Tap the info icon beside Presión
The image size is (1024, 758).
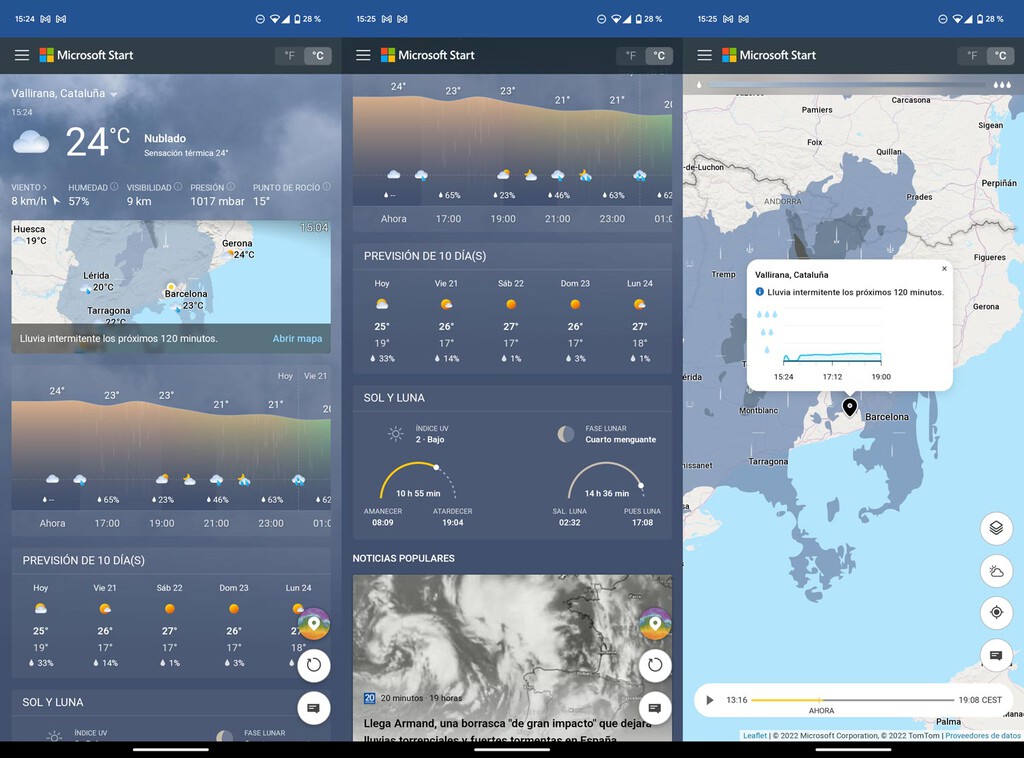click(x=232, y=187)
